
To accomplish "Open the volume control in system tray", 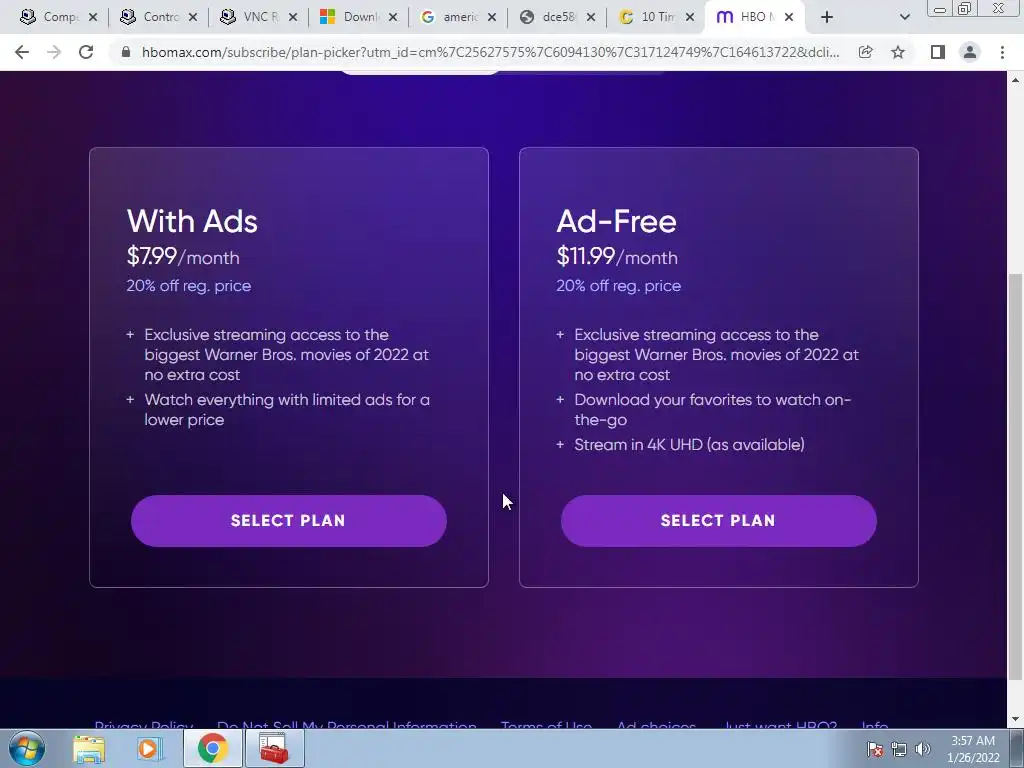I will (x=922, y=749).
